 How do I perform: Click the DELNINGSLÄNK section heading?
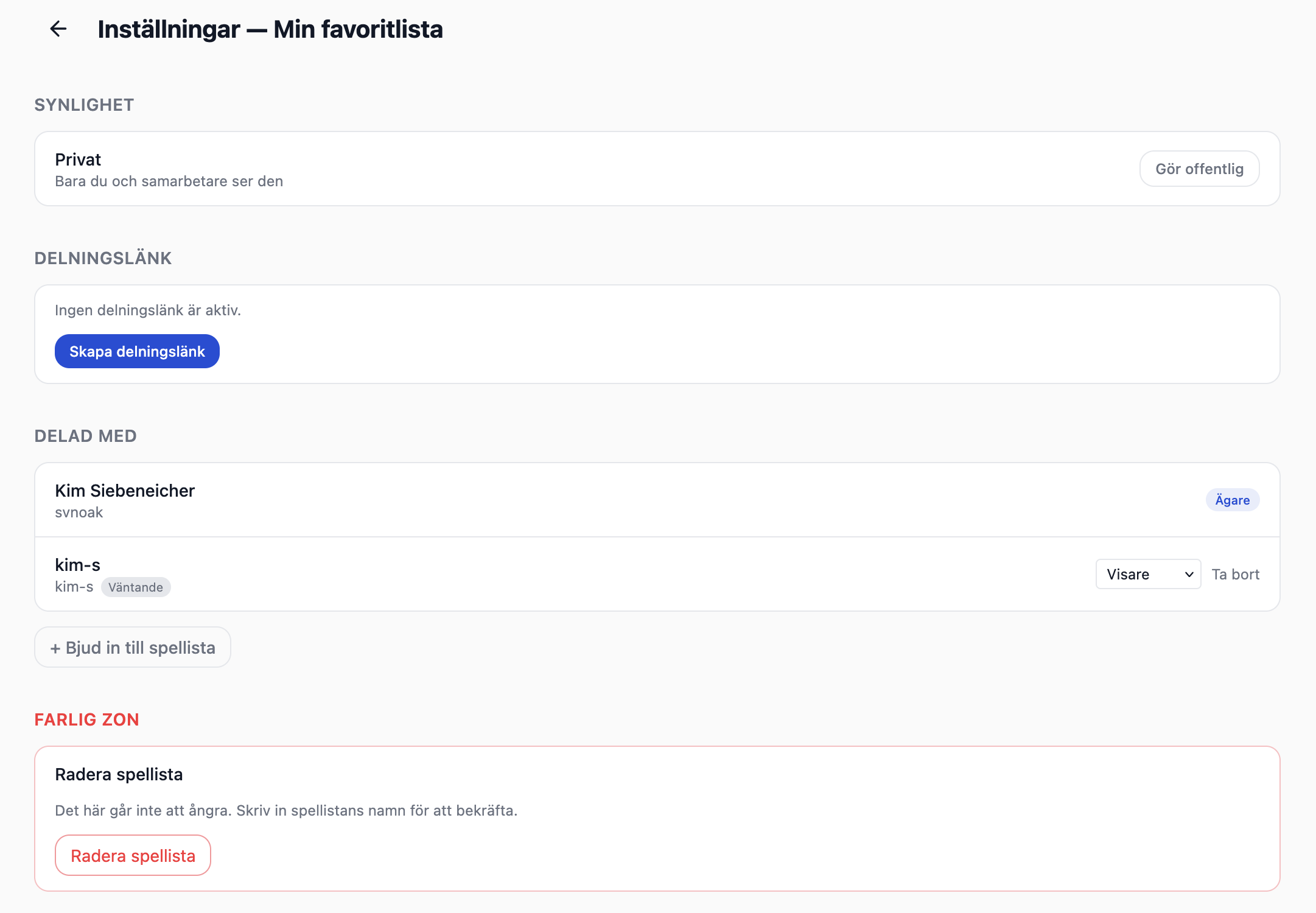[103, 258]
